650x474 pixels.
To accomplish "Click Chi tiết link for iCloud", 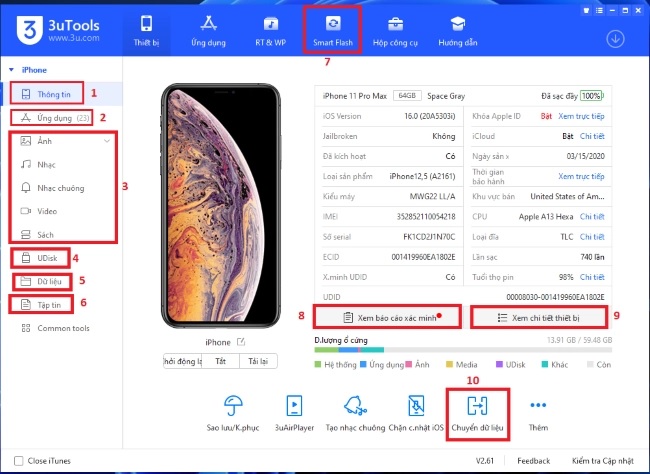I will 592,136.
